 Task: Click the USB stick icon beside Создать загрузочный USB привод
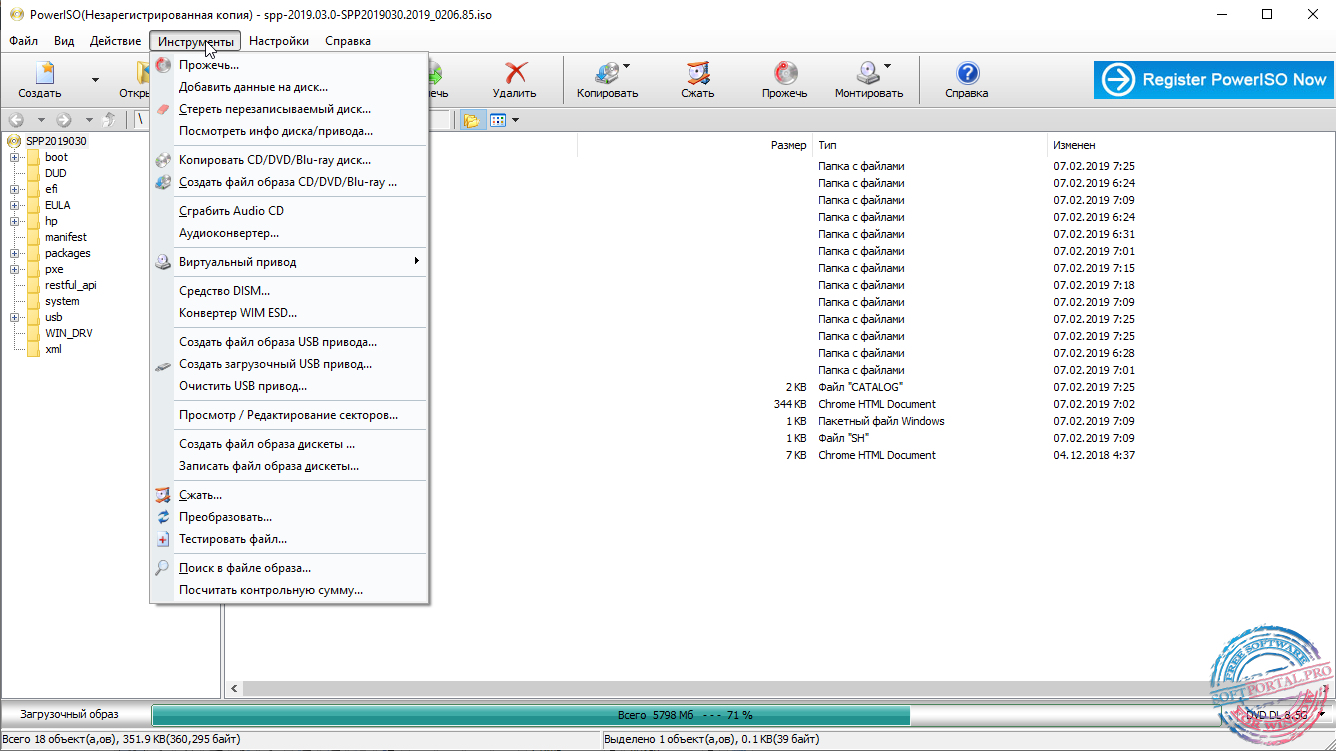pos(163,365)
